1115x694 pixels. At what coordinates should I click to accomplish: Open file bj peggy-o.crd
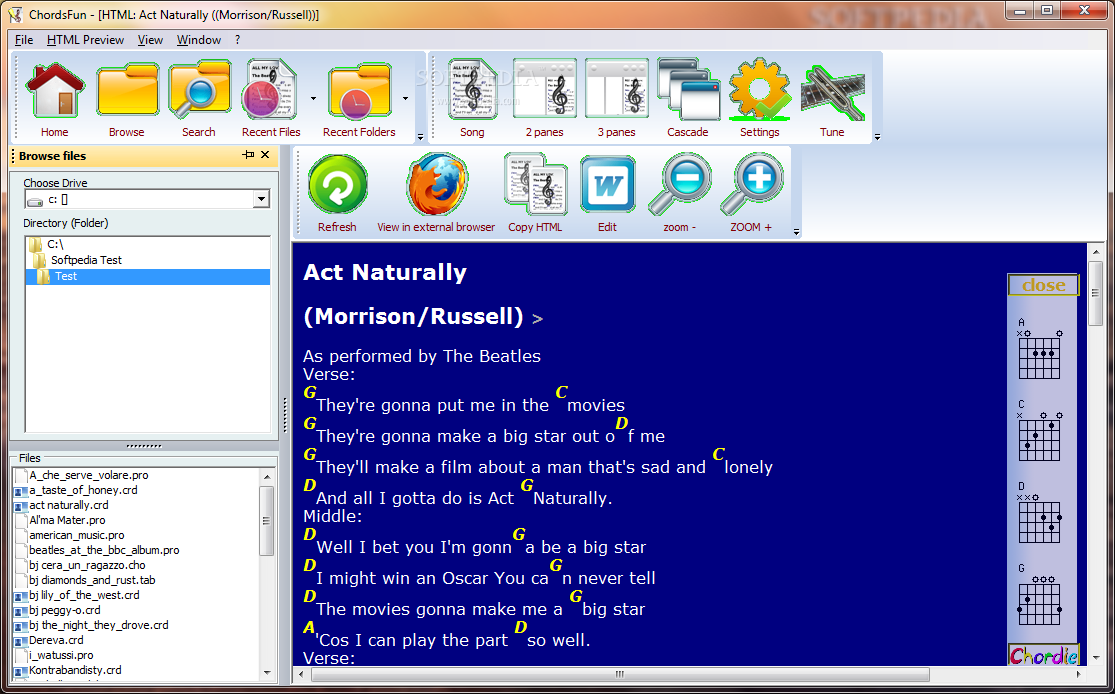65,609
